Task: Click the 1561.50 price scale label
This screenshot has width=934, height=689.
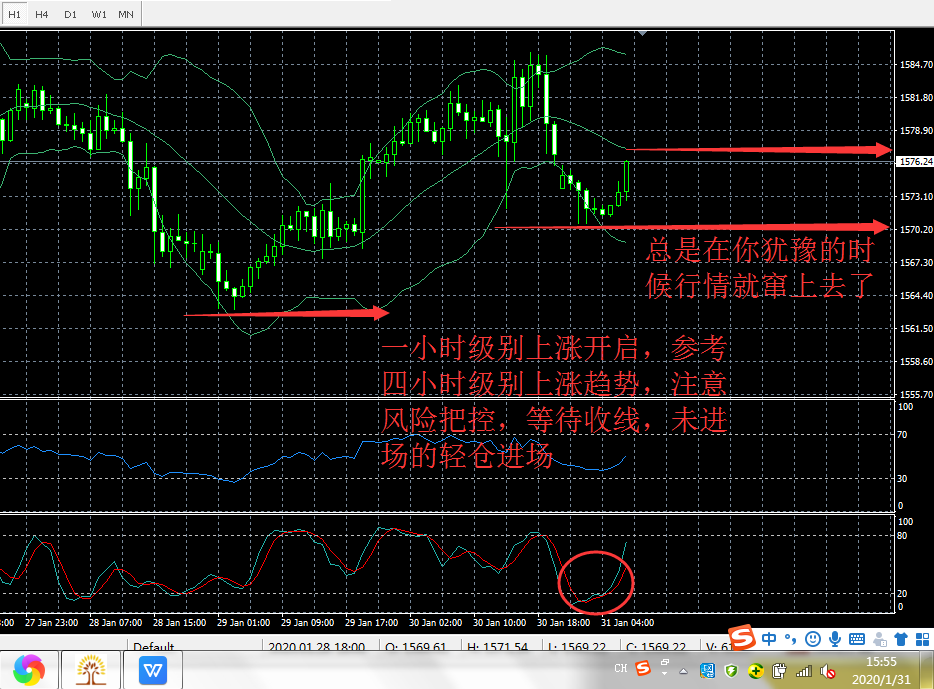Action: [x=916, y=328]
